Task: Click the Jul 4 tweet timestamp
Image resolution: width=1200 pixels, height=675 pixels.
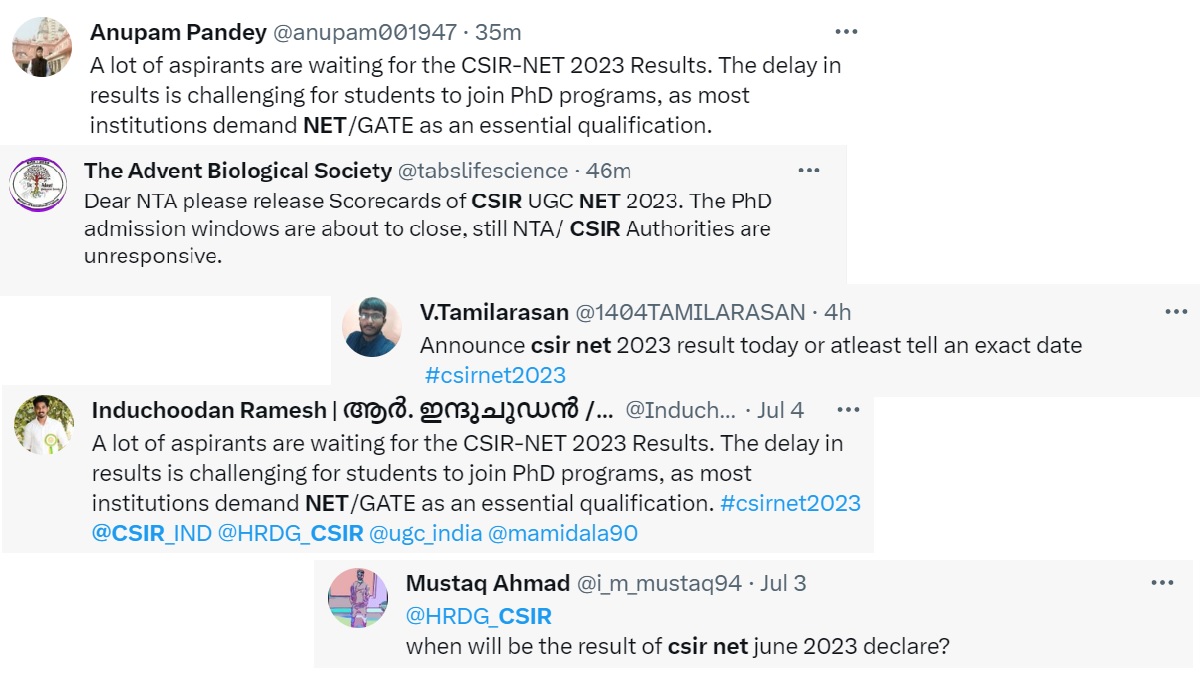Action: [x=781, y=410]
